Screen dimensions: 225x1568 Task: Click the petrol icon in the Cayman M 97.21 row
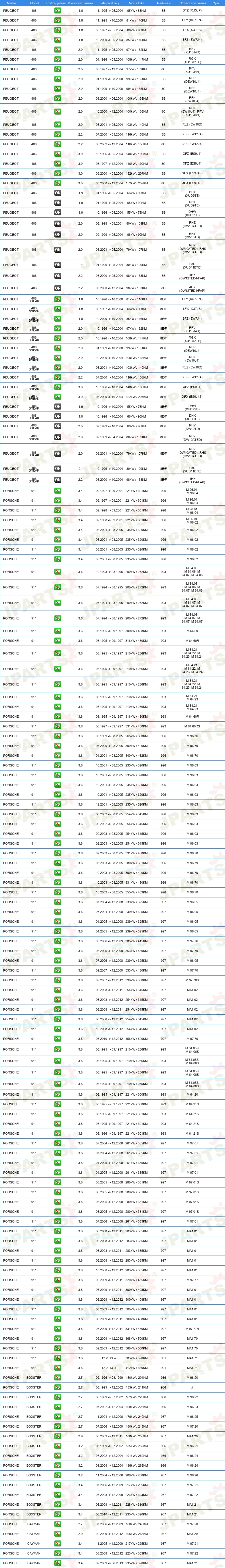click(58, 1543)
